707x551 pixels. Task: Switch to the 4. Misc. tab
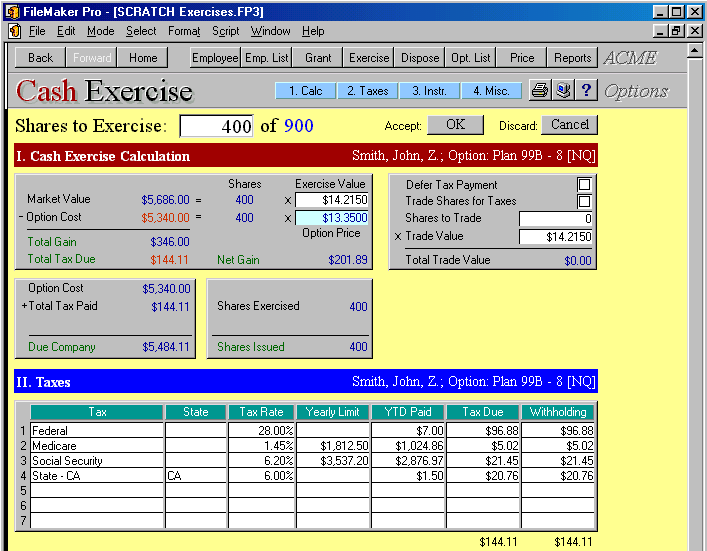tap(491, 91)
